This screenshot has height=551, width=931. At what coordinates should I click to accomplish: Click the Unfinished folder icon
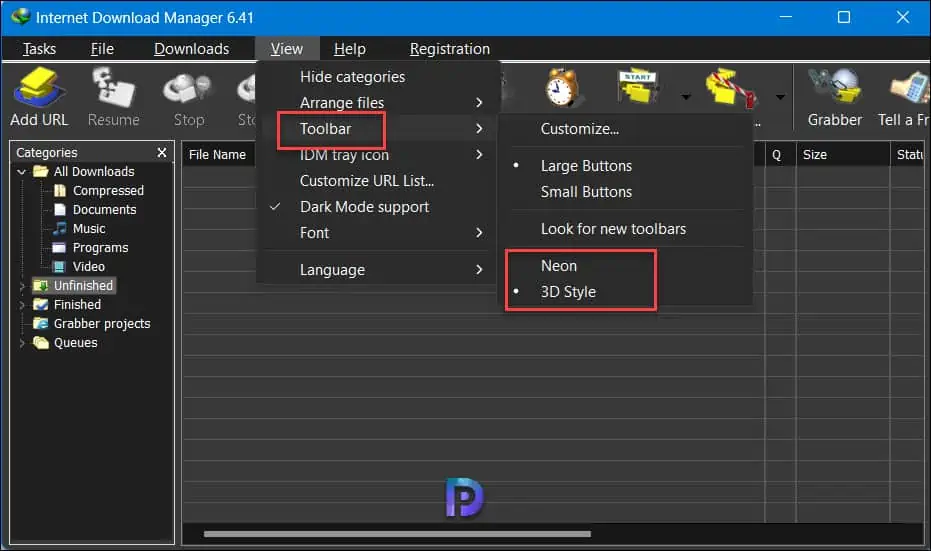pos(41,286)
